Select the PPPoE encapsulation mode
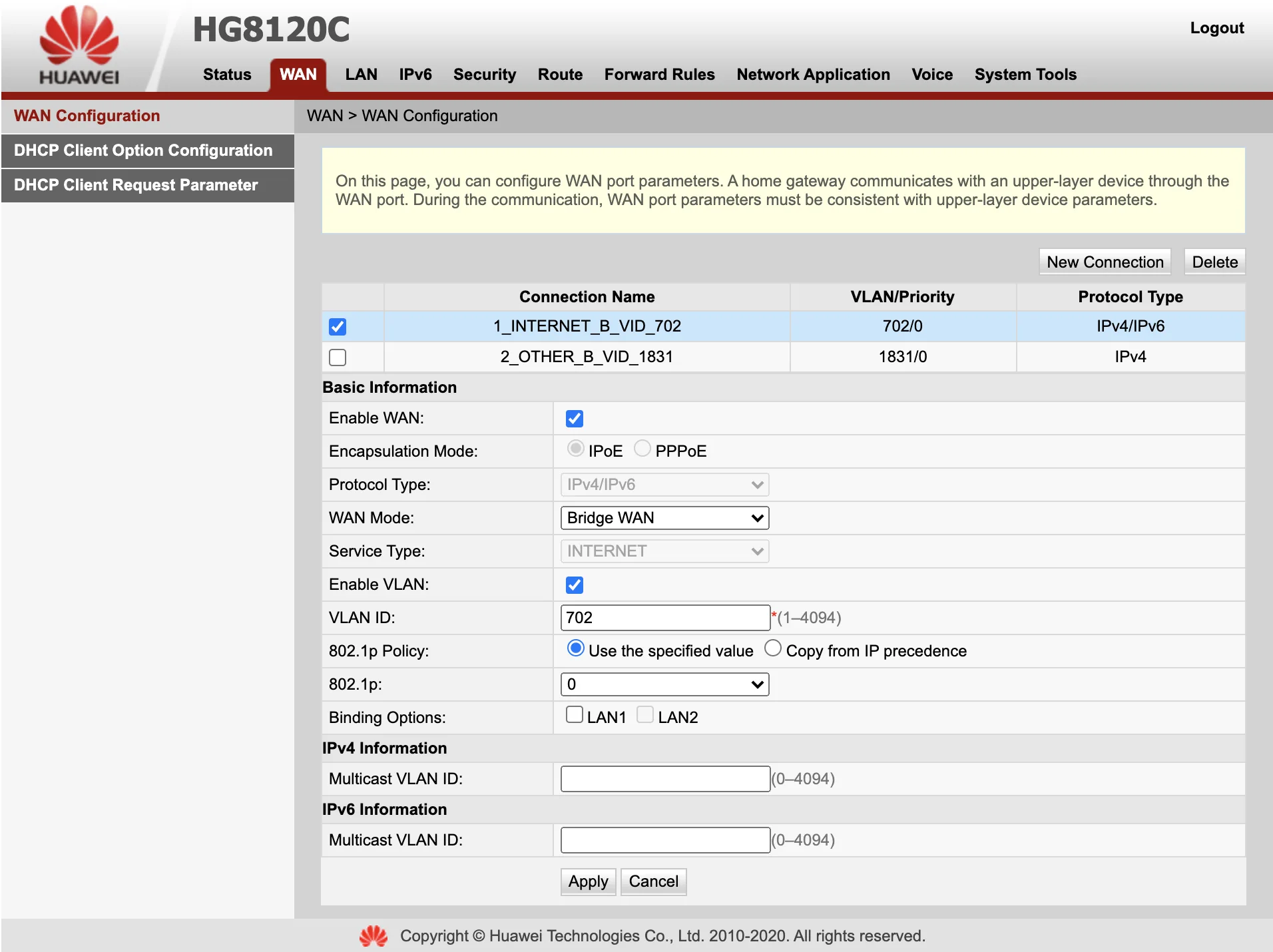This screenshot has height=952, width=1273. [642, 449]
